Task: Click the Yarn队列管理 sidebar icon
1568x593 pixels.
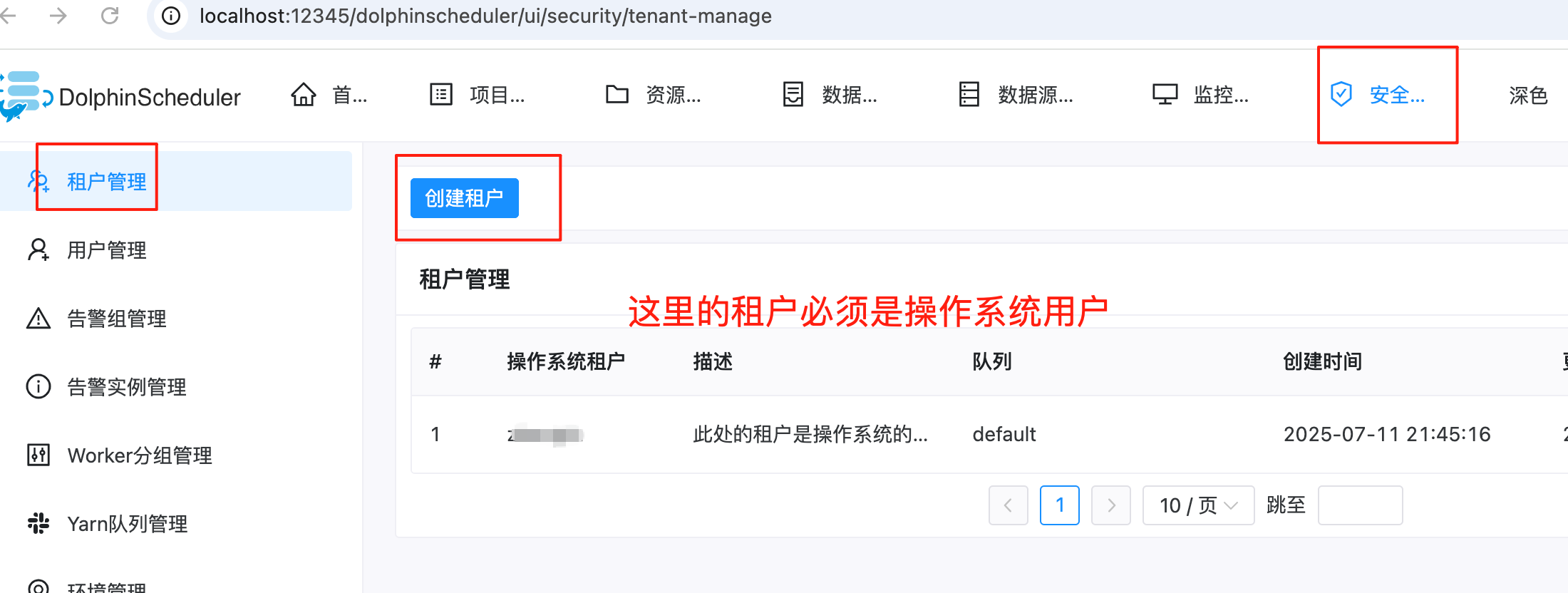Action: click(x=38, y=523)
